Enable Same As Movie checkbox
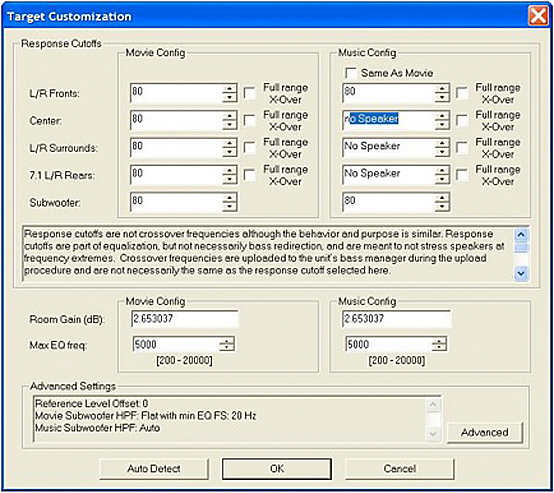Image resolution: width=554 pixels, height=493 pixels. tap(351, 73)
